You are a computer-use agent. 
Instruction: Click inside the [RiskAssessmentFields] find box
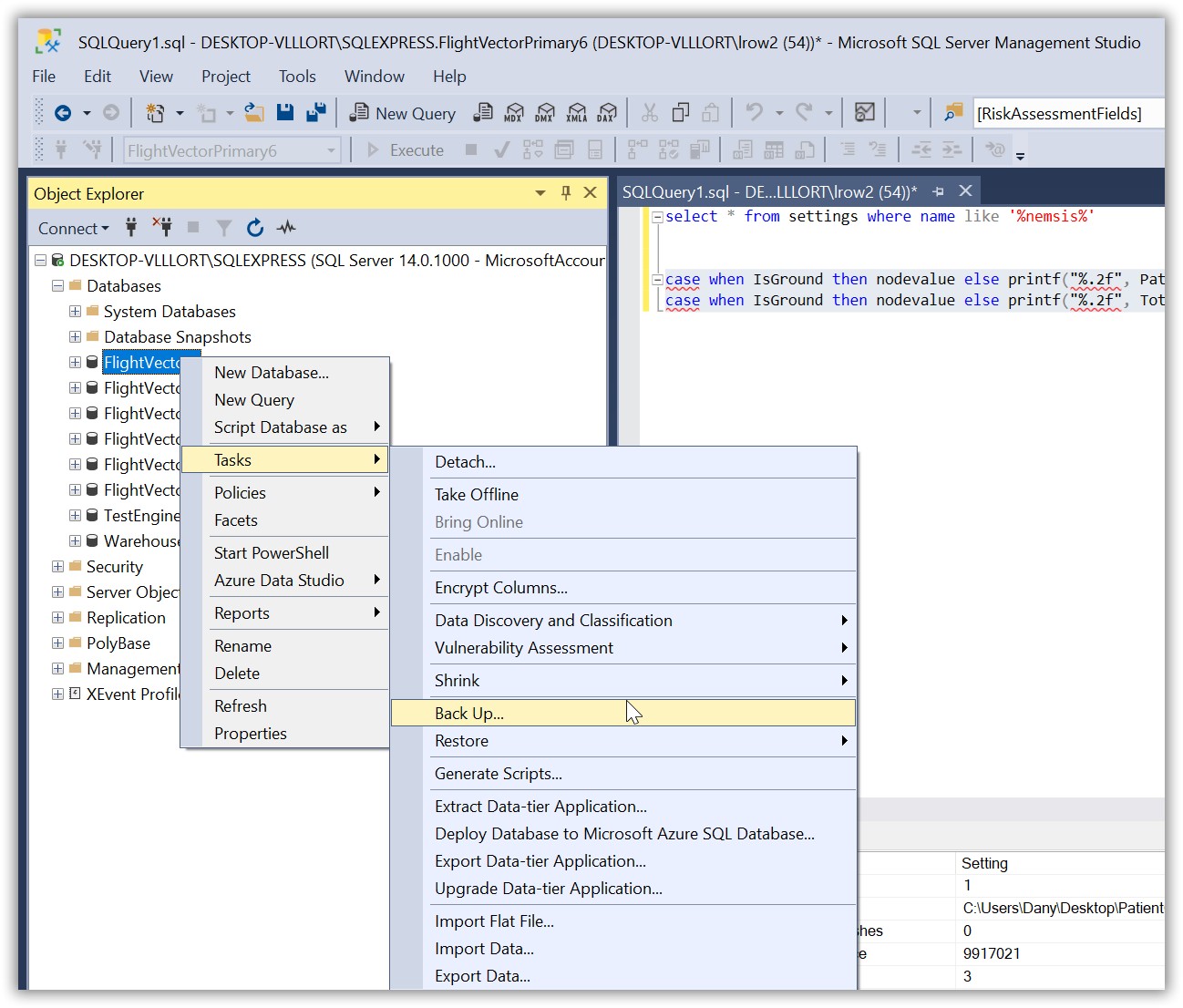[1068, 113]
